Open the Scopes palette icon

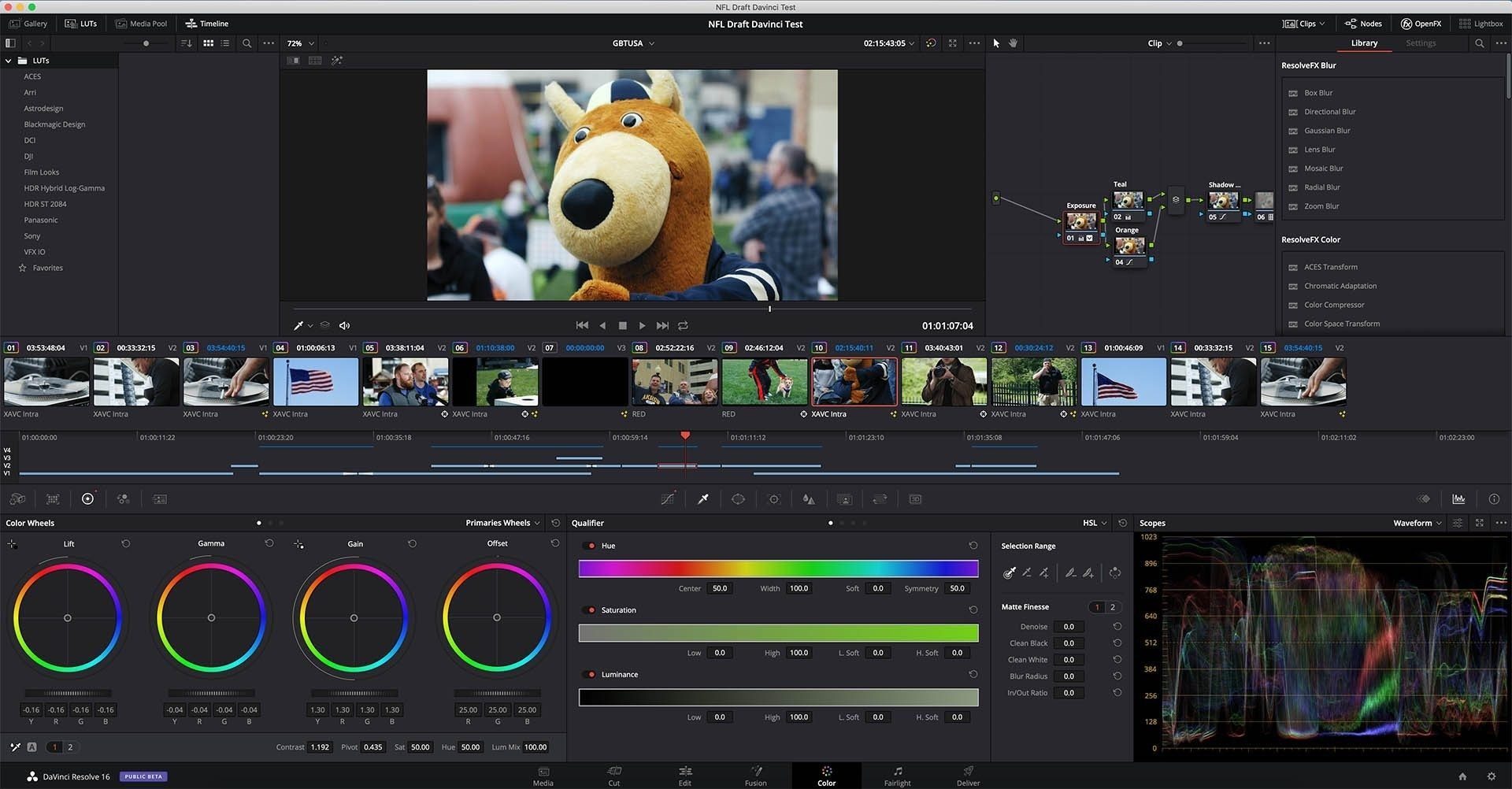coord(1458,498)
